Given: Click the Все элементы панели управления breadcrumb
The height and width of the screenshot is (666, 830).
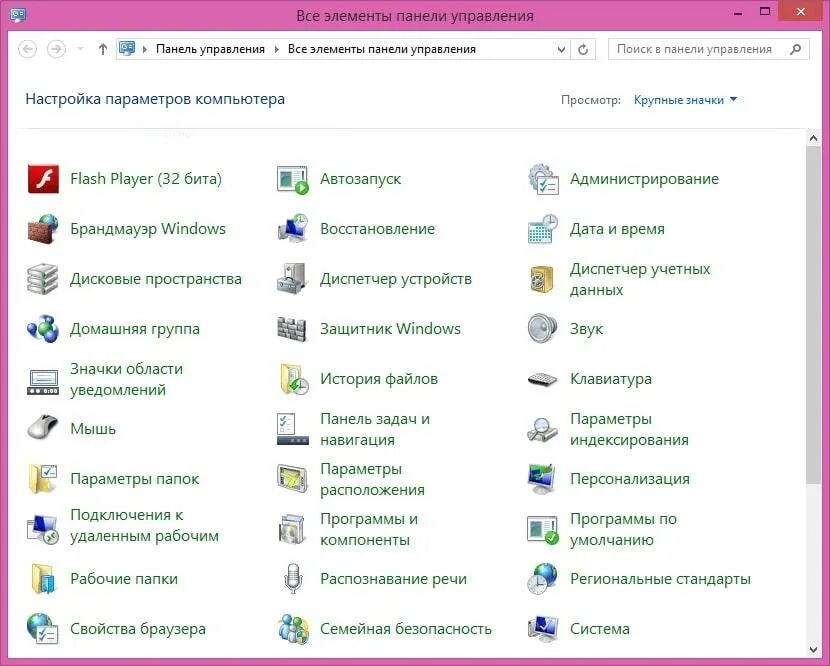Looking at the screenshot, I should tap(382, 49).
